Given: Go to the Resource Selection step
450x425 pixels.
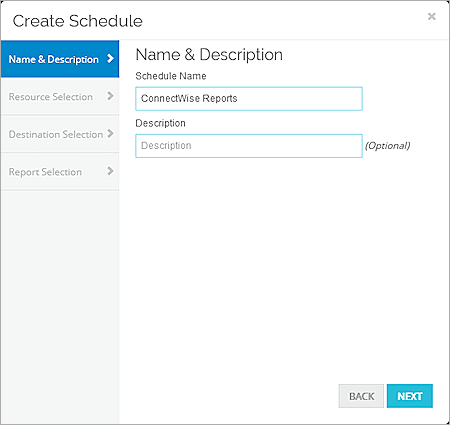Looking at the screenshot, I should pos(60,97).
